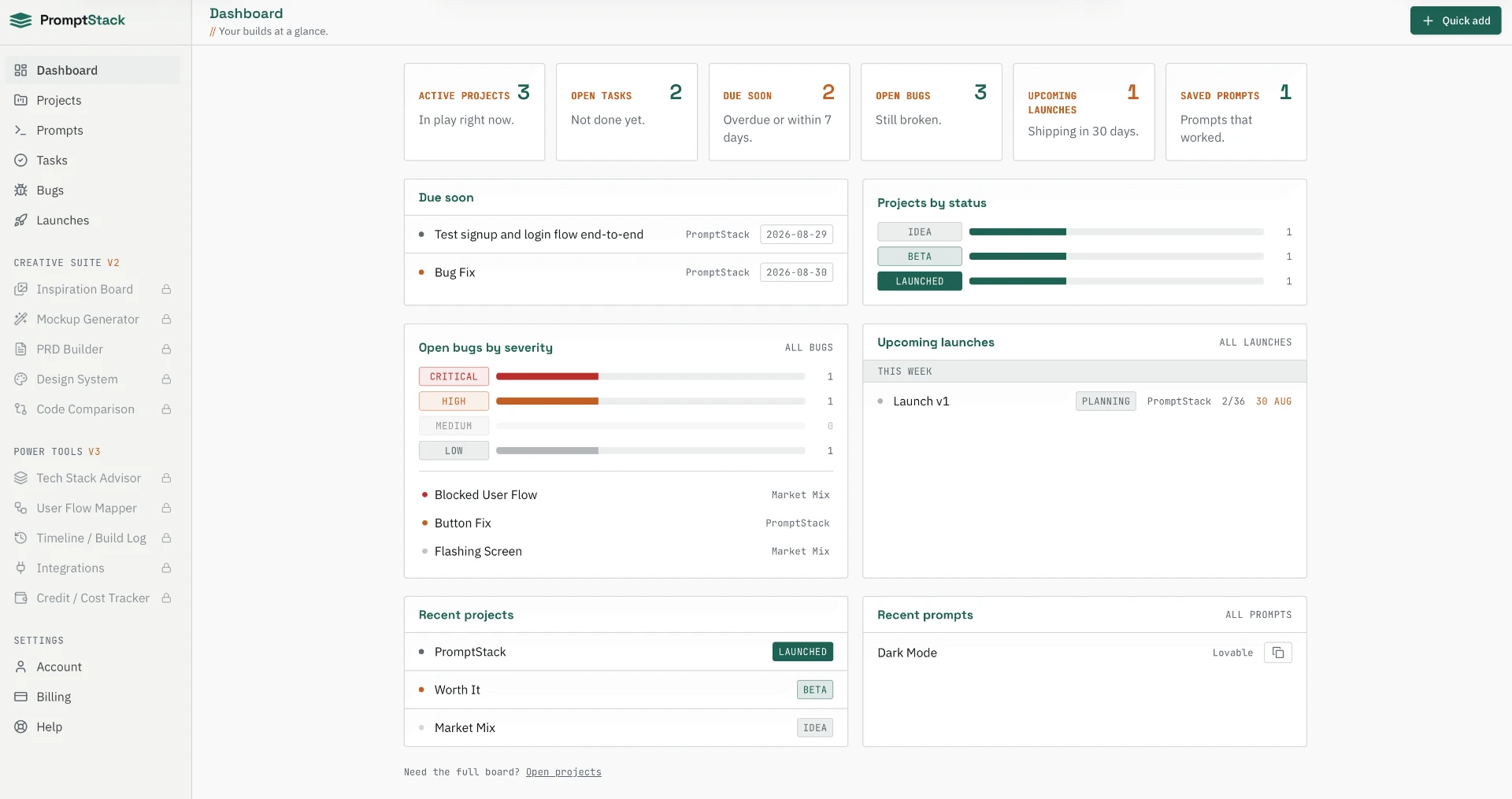Click the Launches rocket icon

20,220
